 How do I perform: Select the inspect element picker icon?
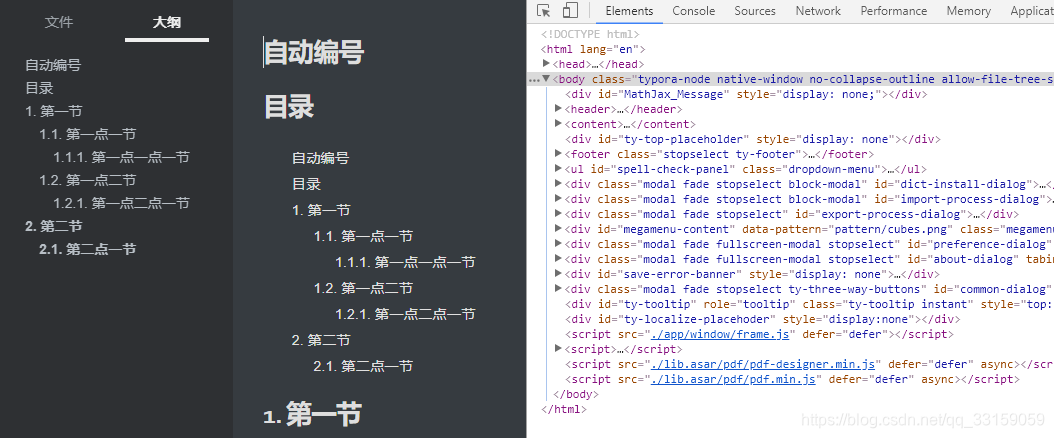tap(544, 11)
